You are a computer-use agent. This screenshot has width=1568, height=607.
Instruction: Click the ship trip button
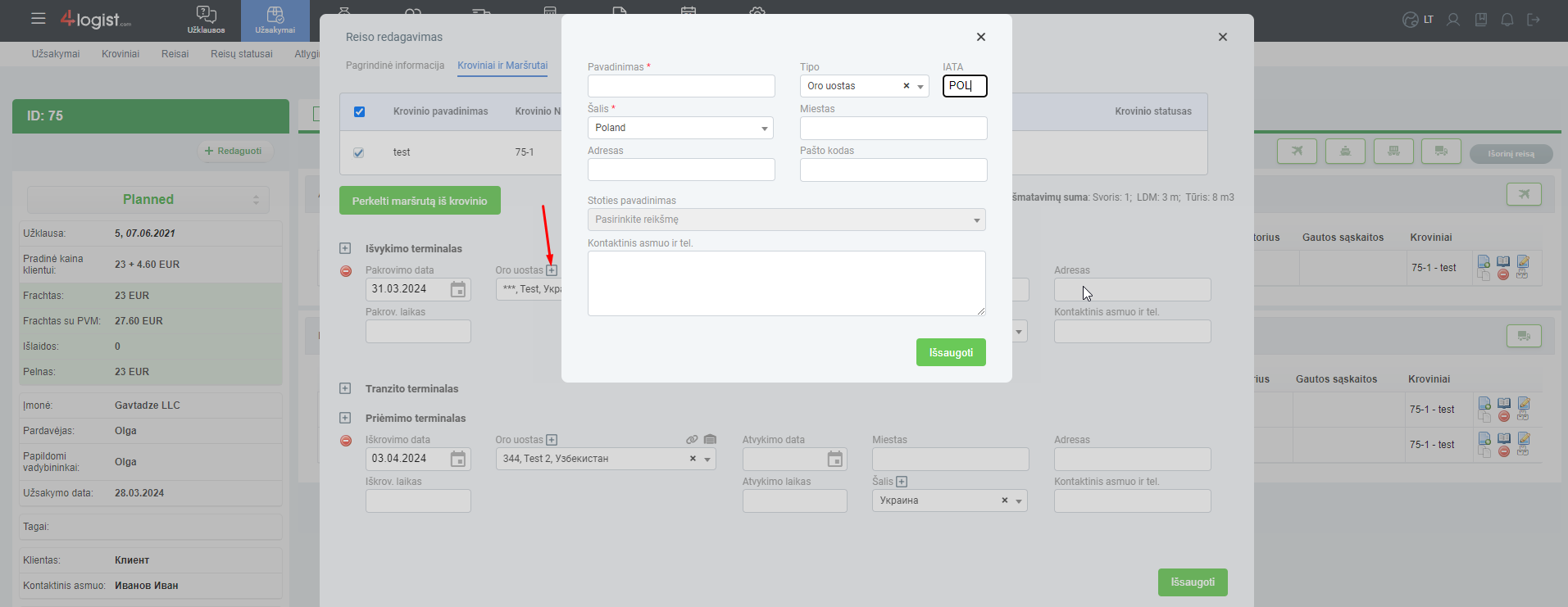click(1345, 151)
